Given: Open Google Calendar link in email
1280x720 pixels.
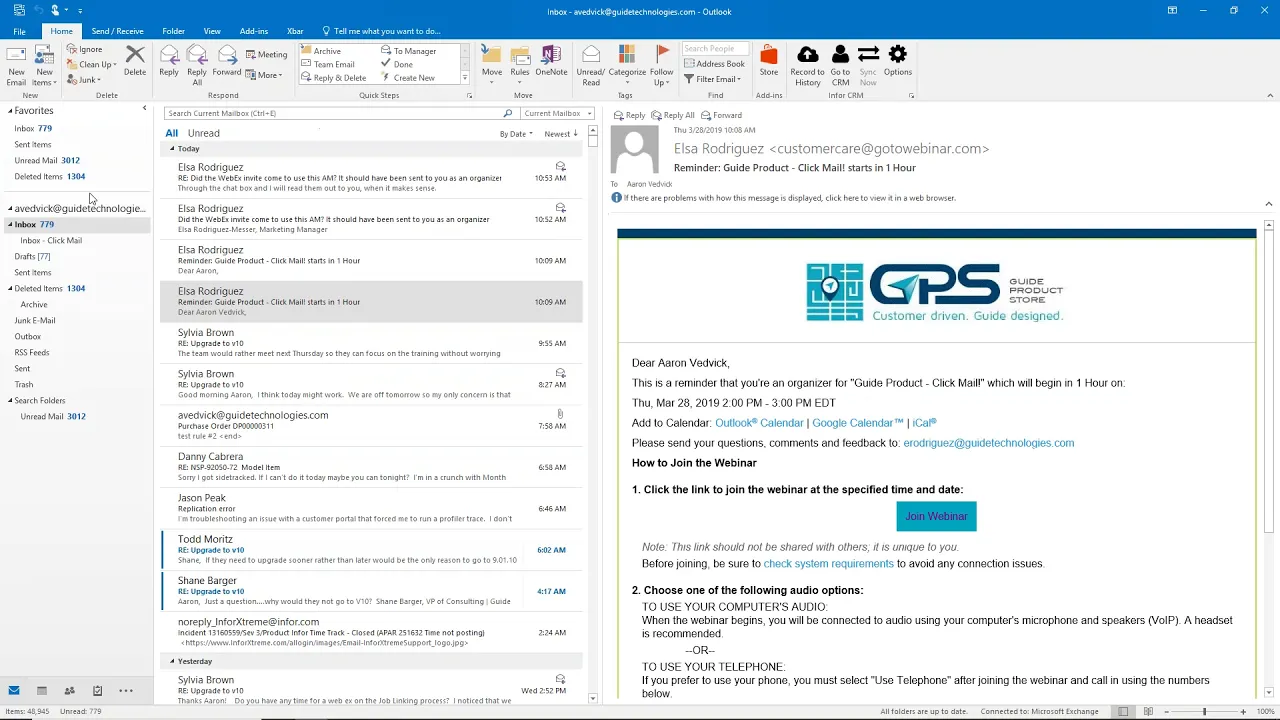Looking at the screenshot, I should click(858, 423).
